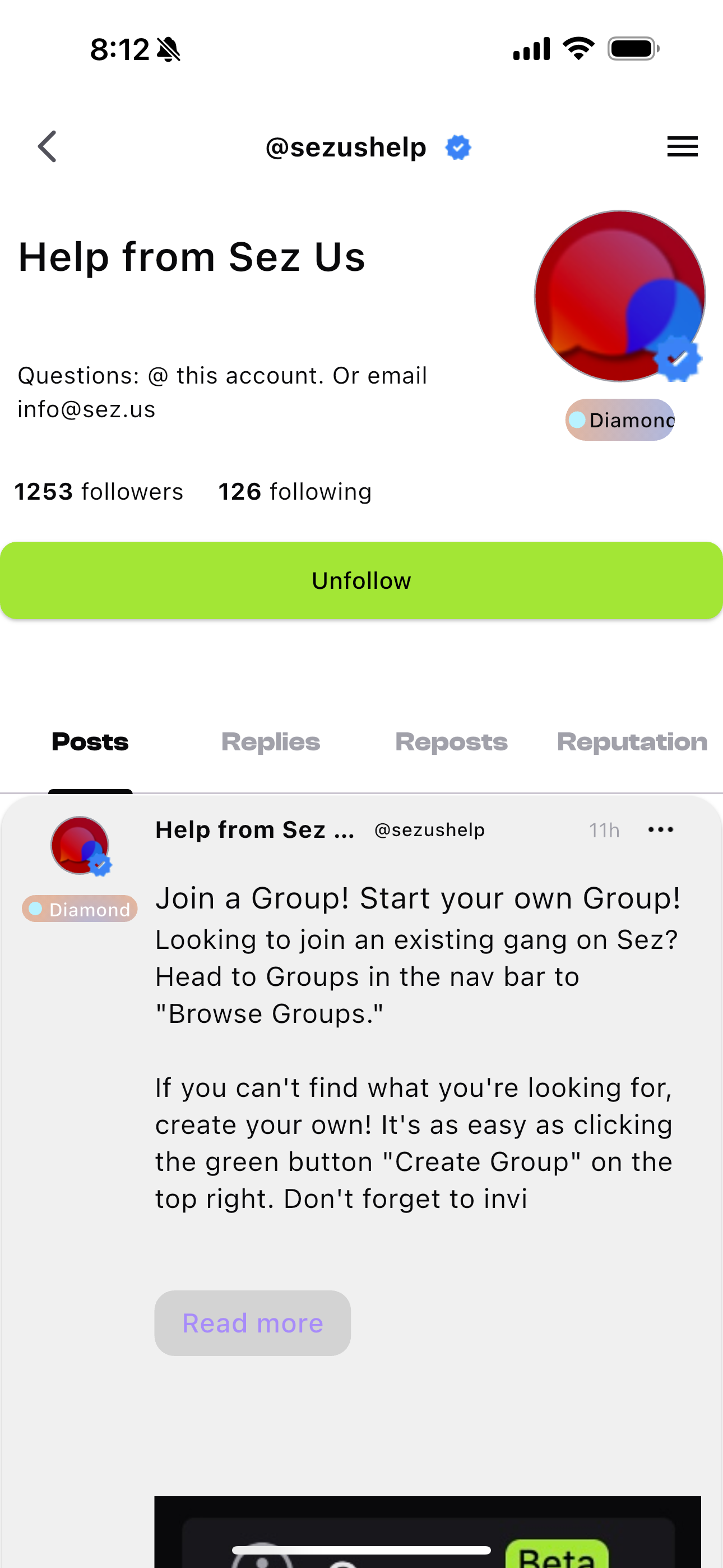The width and height of the screenshot is (723, 1568).
Task: Open the large profile avatar image
Action: [x=619, y=296]
